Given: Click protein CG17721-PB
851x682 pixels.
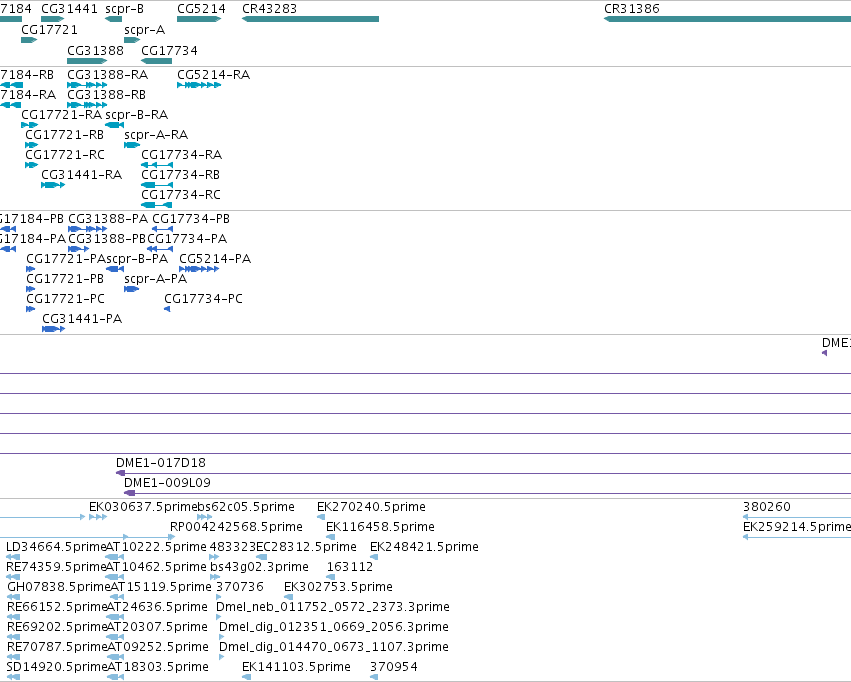Looking at the screenshot, I should point(30,289).
